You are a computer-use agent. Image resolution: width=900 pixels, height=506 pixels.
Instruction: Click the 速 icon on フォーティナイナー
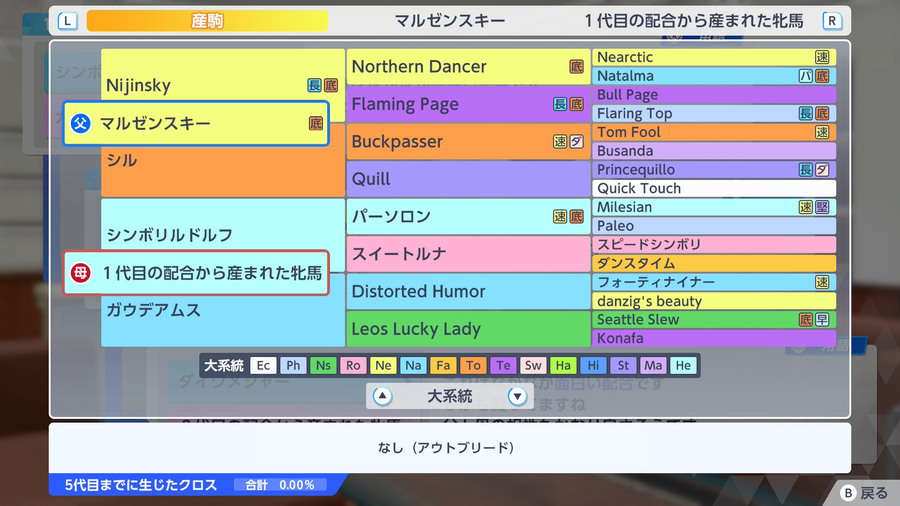[822, 282]
